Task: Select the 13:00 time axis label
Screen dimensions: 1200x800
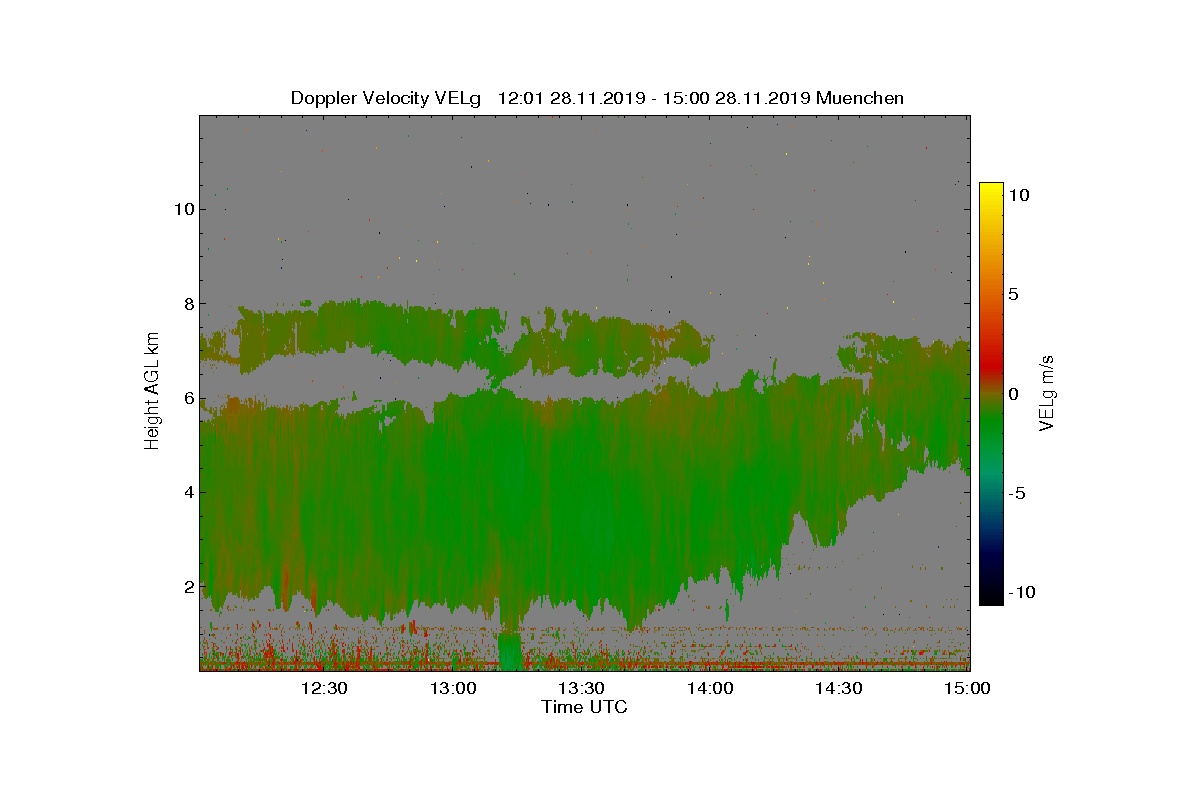Action: (x=453, y=688)
